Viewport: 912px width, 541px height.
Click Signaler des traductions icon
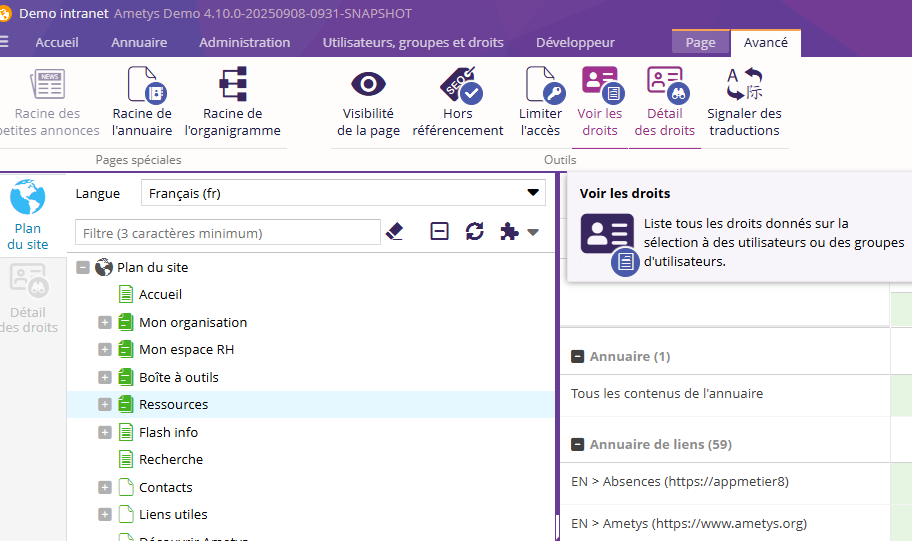click(x=744, y=86)
